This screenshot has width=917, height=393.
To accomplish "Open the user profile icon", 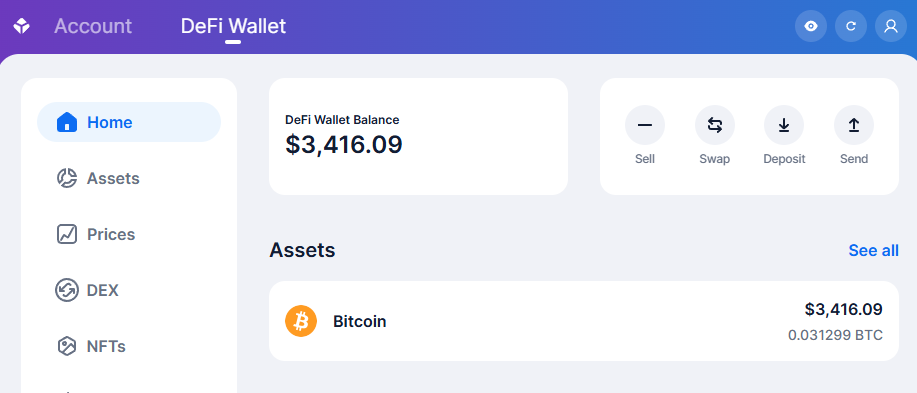I will 891,26.
